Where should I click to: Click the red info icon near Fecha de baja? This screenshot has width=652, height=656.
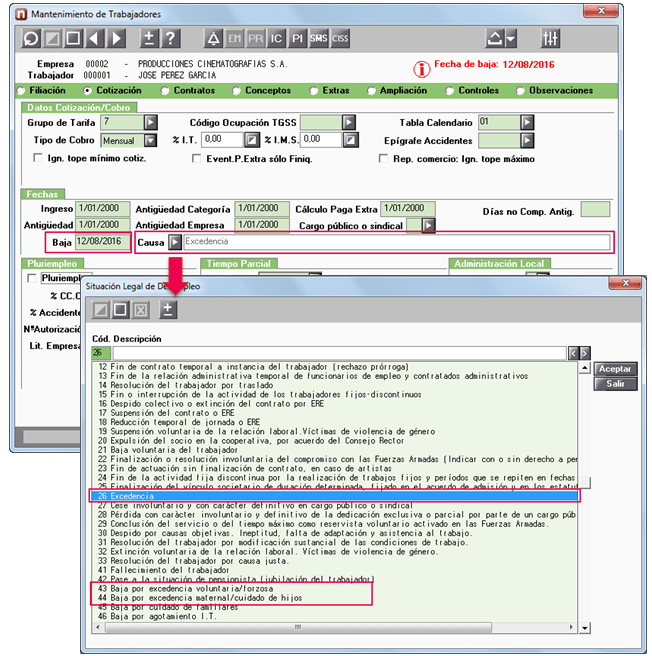421,69
